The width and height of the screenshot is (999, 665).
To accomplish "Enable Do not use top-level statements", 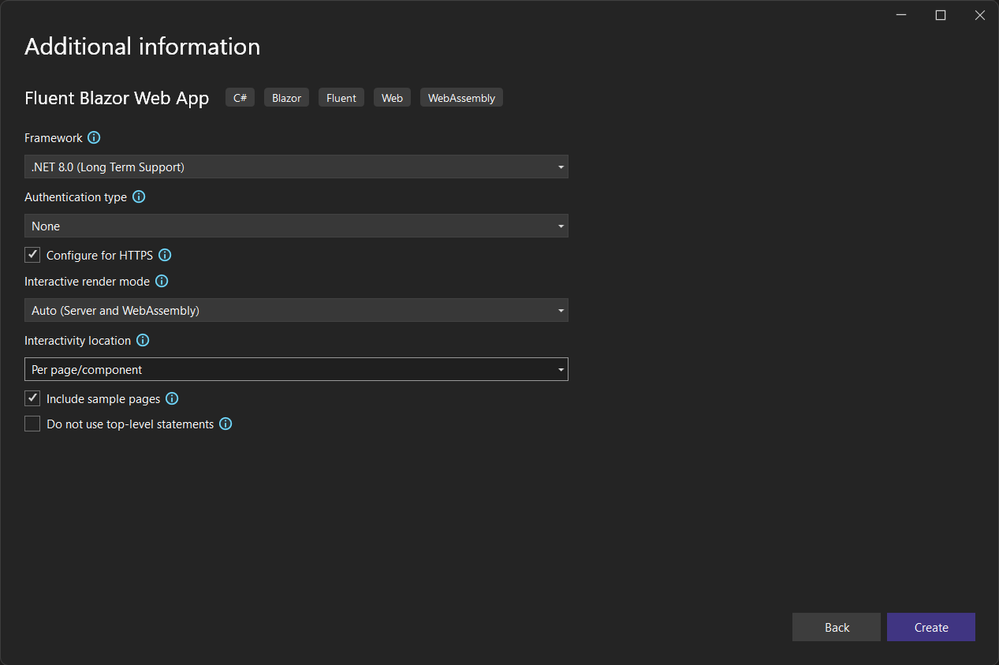I will coord(32,424).
